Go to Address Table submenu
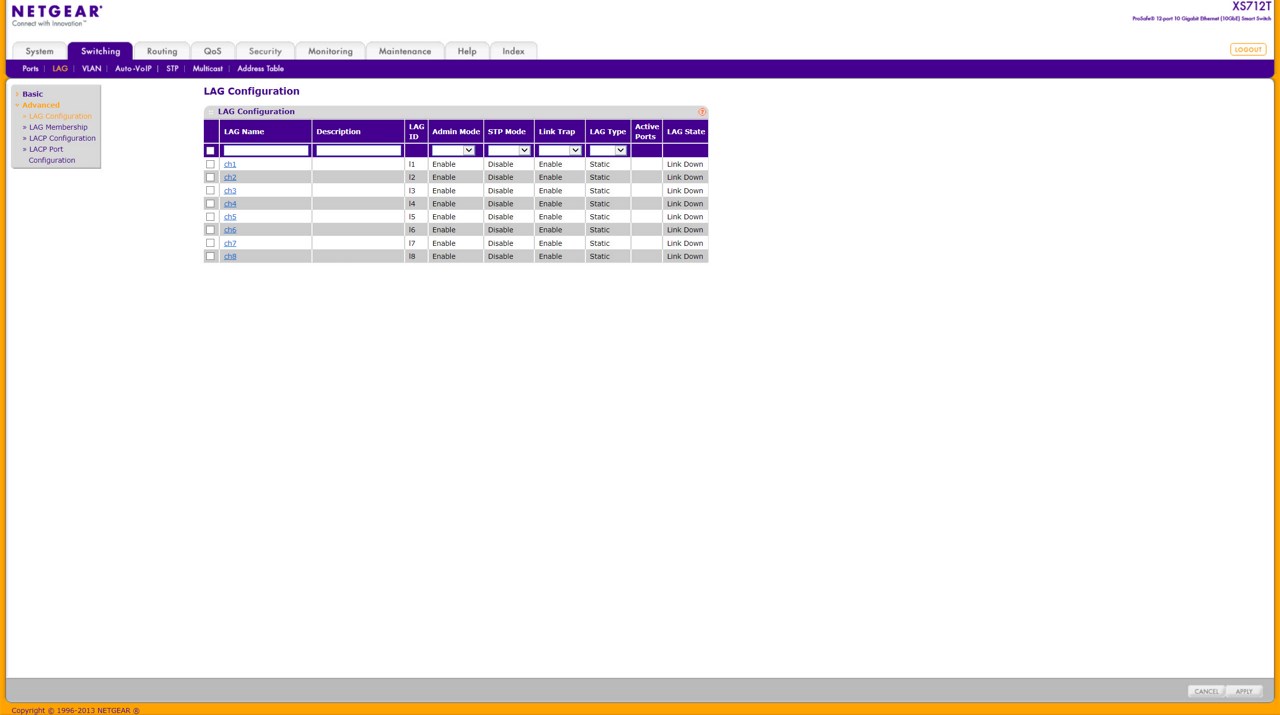The image size is (1280, 715). 260,69
